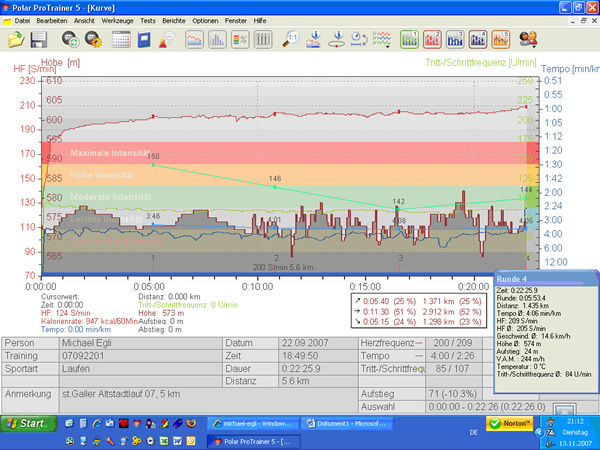Screen dimensions: 600x450
Task: Open the Fenster menu
Action: tap(236, 21)
